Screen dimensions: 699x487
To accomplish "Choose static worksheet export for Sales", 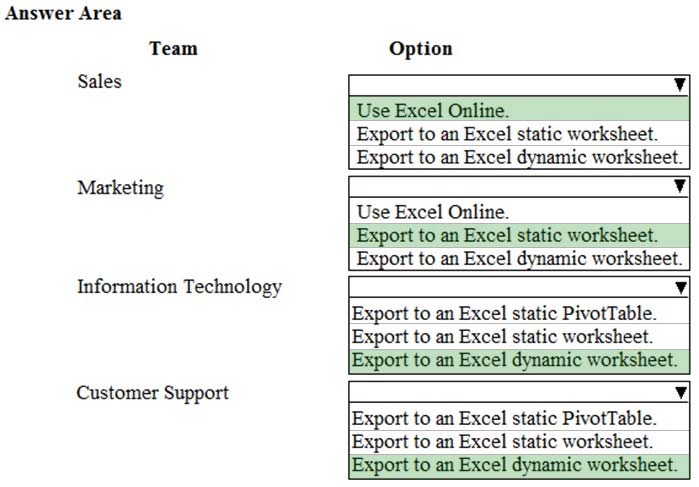I will coord(519,133).
